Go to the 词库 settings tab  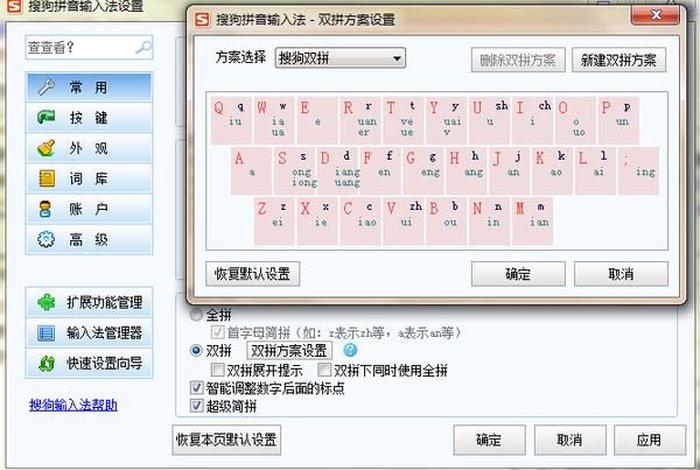point(89,179)
